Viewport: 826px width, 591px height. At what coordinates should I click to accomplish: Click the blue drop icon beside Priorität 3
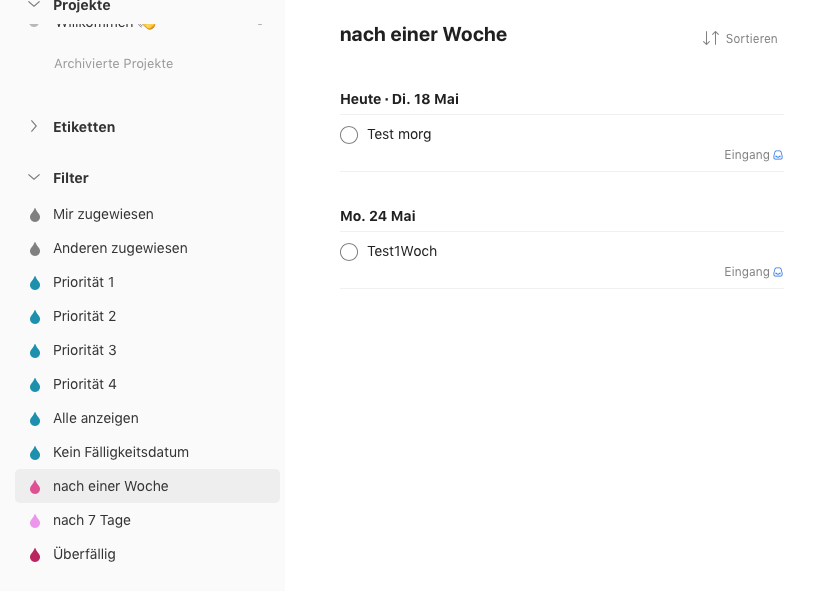[35, 351]
